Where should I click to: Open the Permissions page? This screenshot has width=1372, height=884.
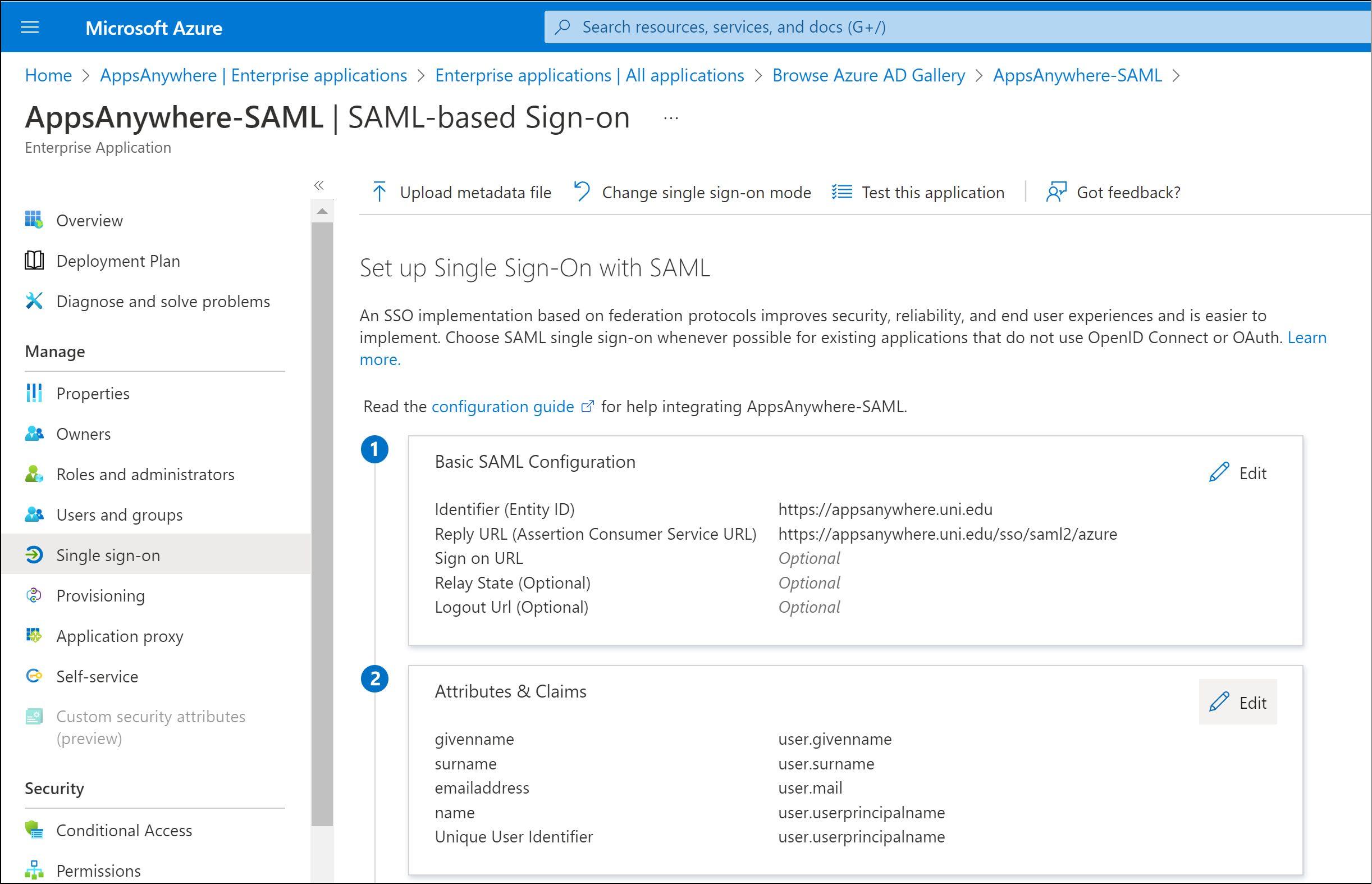[98, 870]
